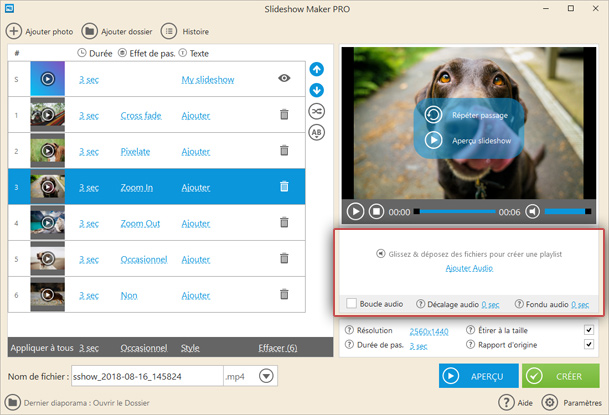This screenshot has height=415, width=609.
Task: Click the Effet de pas. column header
Action: click(x=146, y=53)
